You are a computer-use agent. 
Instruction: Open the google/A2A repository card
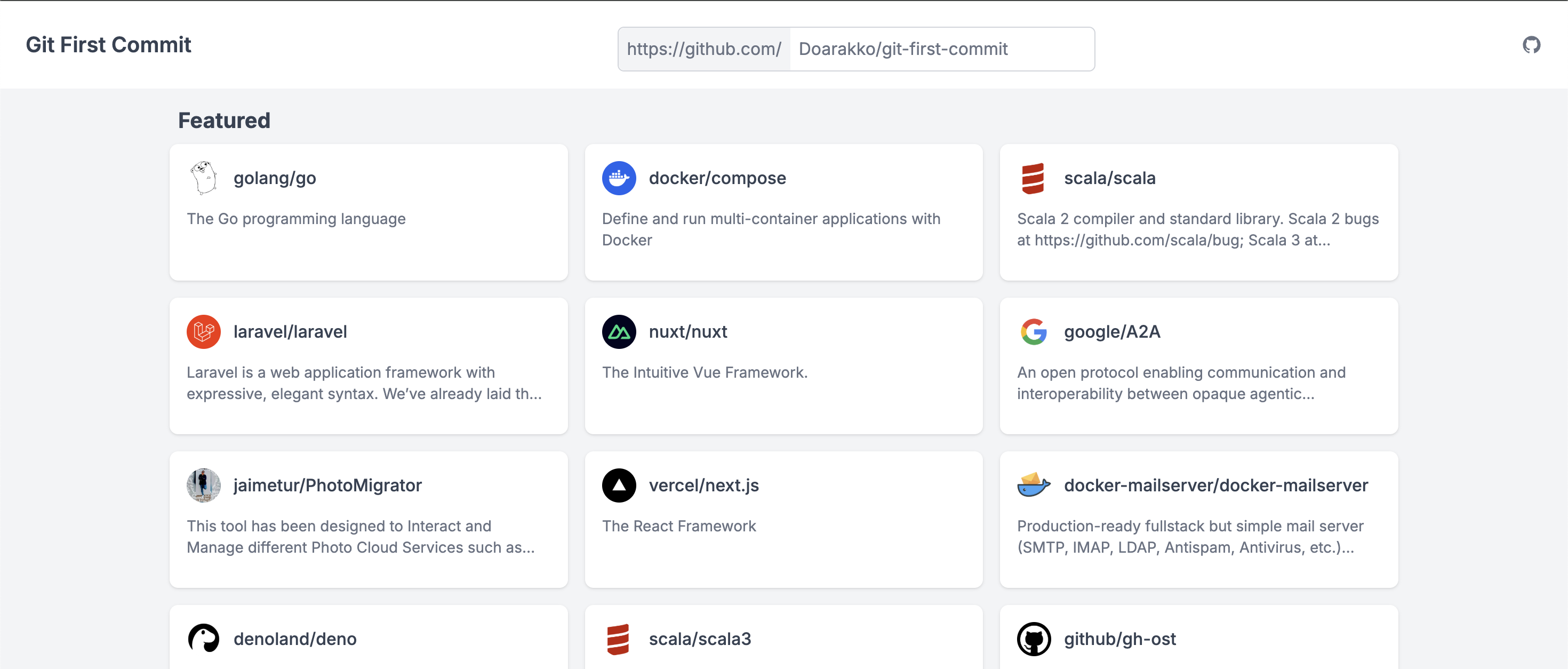[x=1199, y=365]
